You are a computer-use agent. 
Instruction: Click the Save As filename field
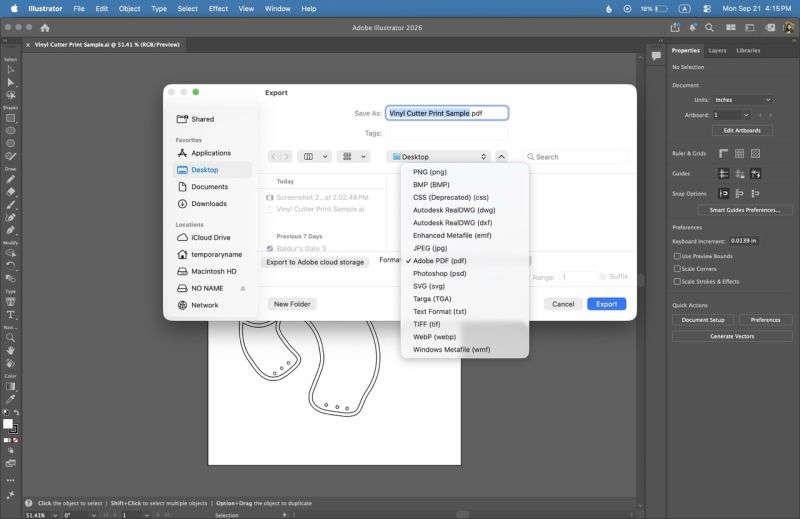(x=447, y=113)
